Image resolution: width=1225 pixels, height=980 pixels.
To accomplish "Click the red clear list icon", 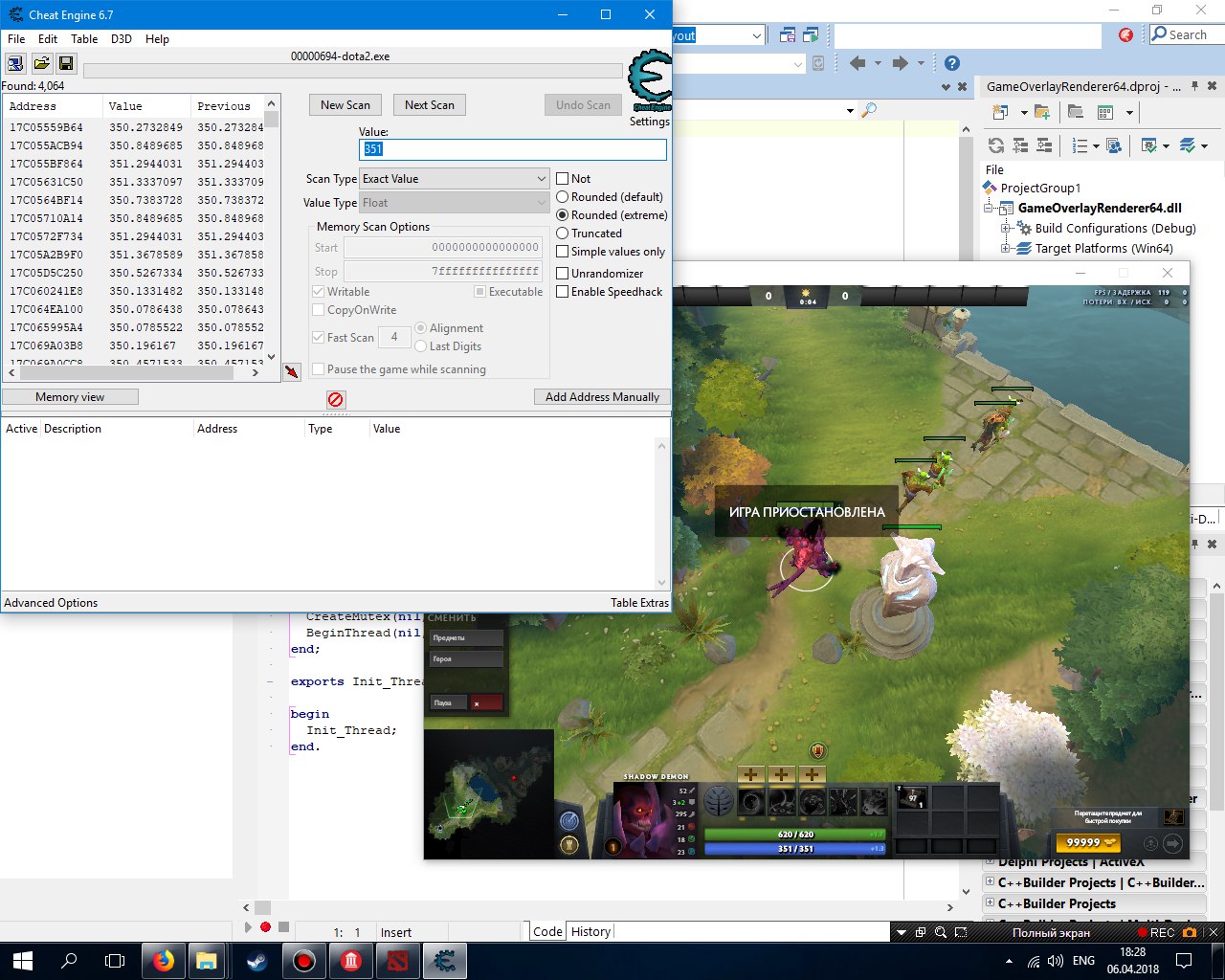I will click(335, 399).
